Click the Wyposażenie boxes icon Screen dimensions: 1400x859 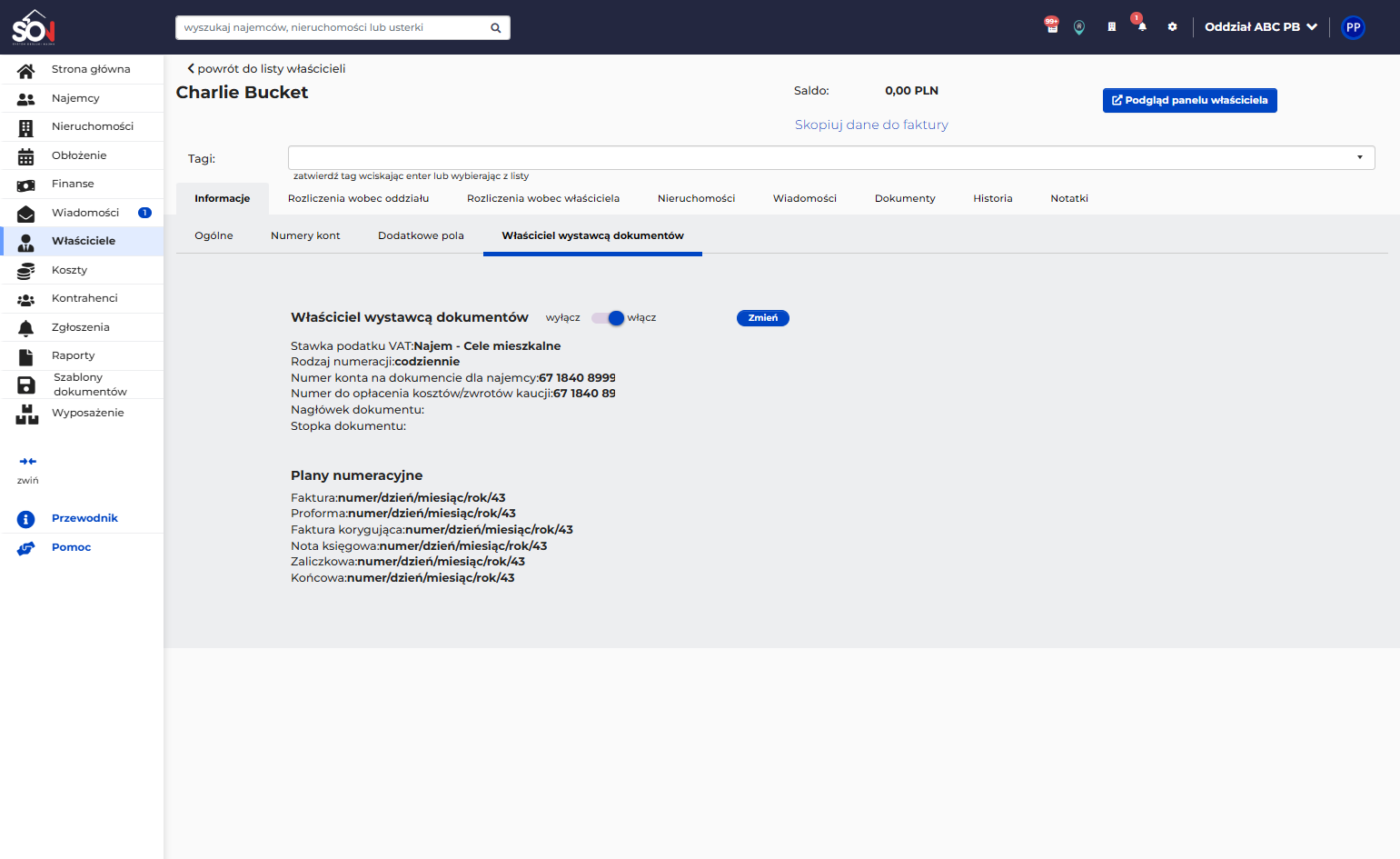tap(27, 415)
